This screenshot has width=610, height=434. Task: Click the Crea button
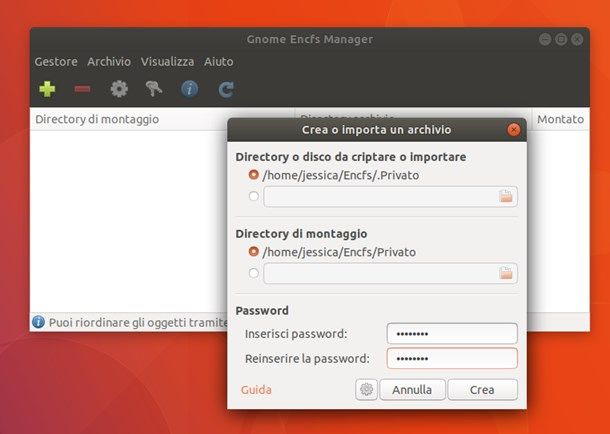tap(482, 390)
